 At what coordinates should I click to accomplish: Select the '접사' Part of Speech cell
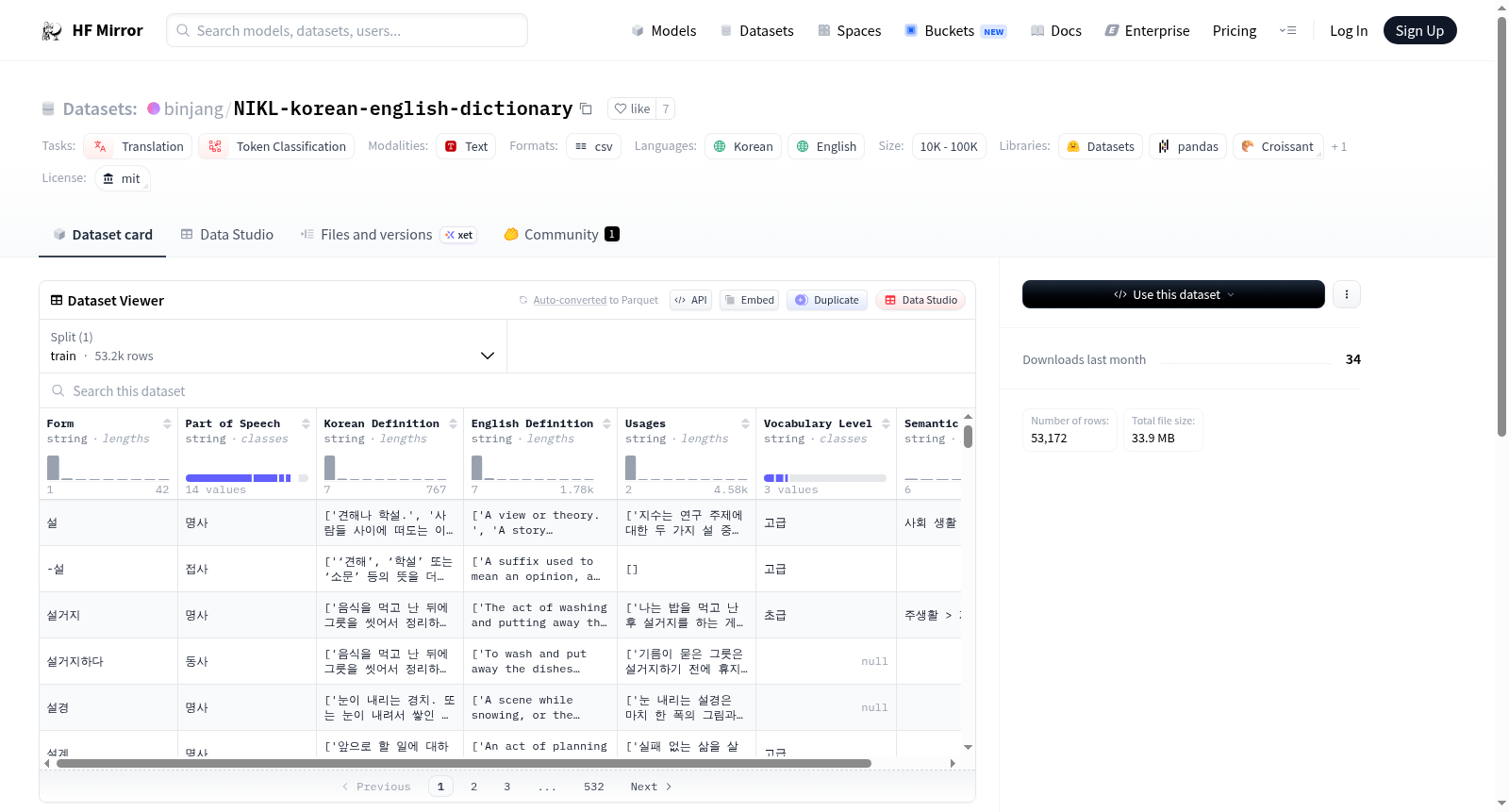click(x=247, y=569)
